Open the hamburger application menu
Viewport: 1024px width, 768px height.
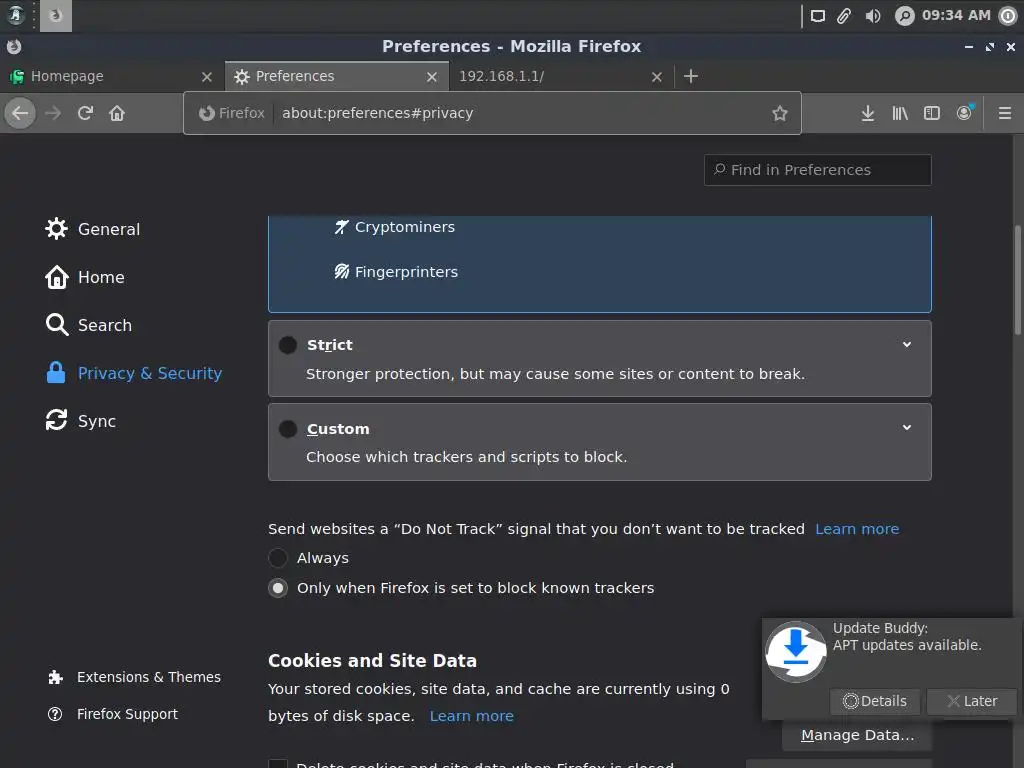click(1005, 113)
